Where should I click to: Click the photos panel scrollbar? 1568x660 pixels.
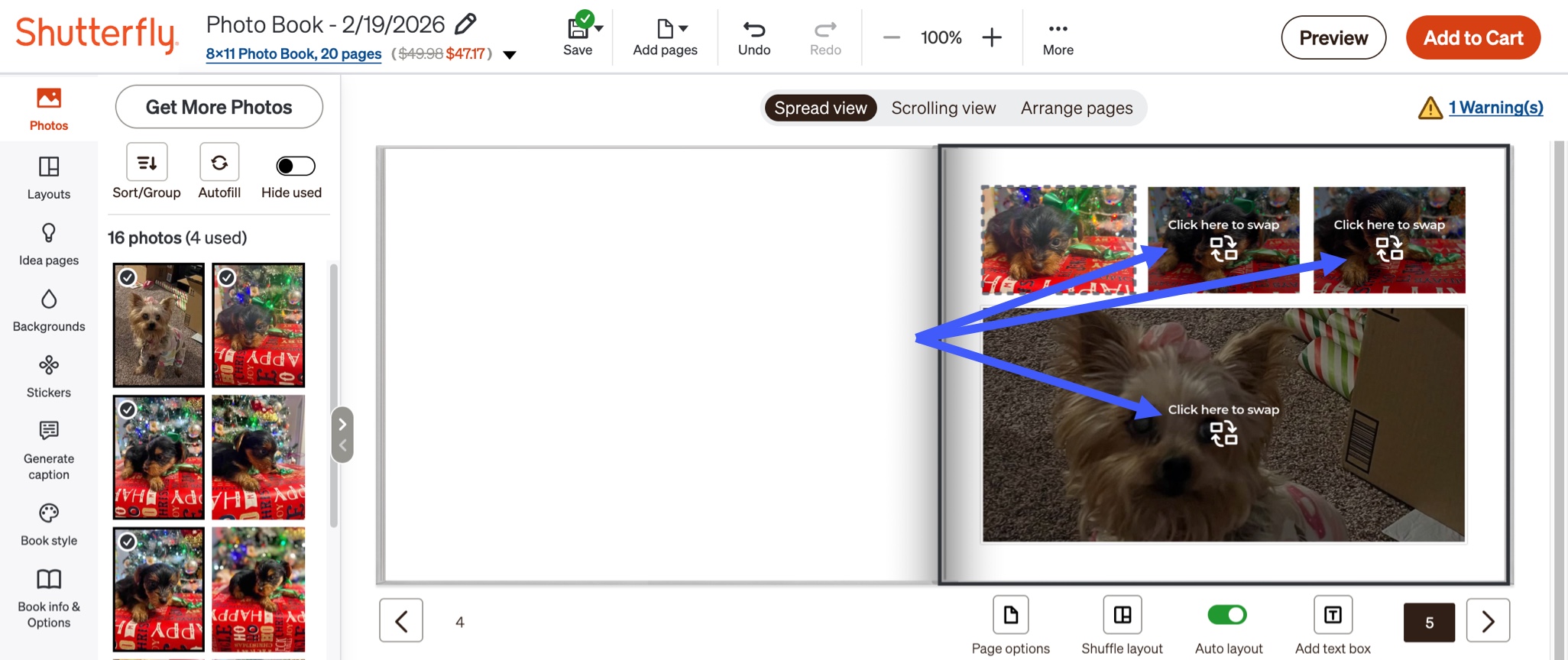tap(333, 395)
